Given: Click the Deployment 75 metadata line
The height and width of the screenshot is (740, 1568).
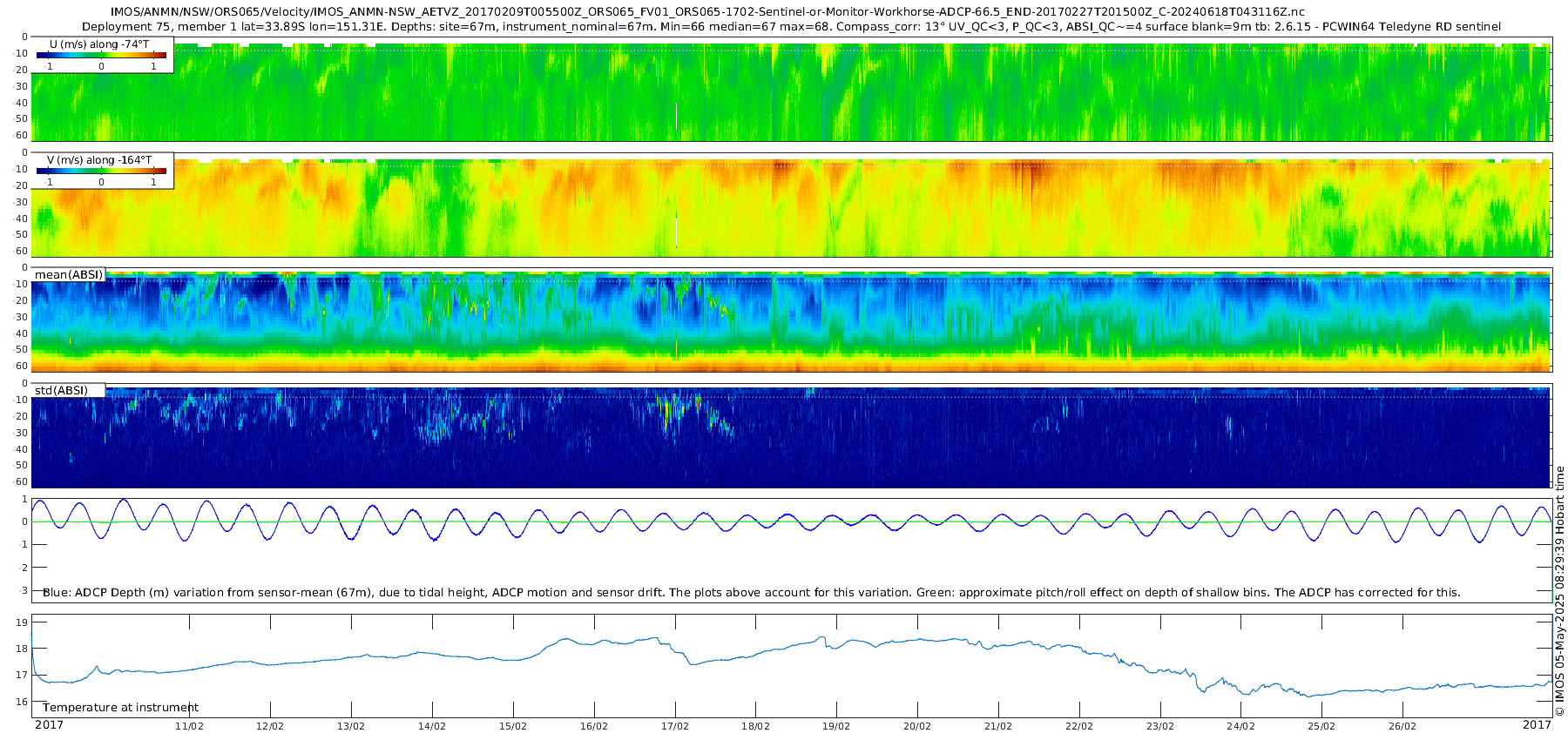Looking at the screenshot, I should point(791,27).
